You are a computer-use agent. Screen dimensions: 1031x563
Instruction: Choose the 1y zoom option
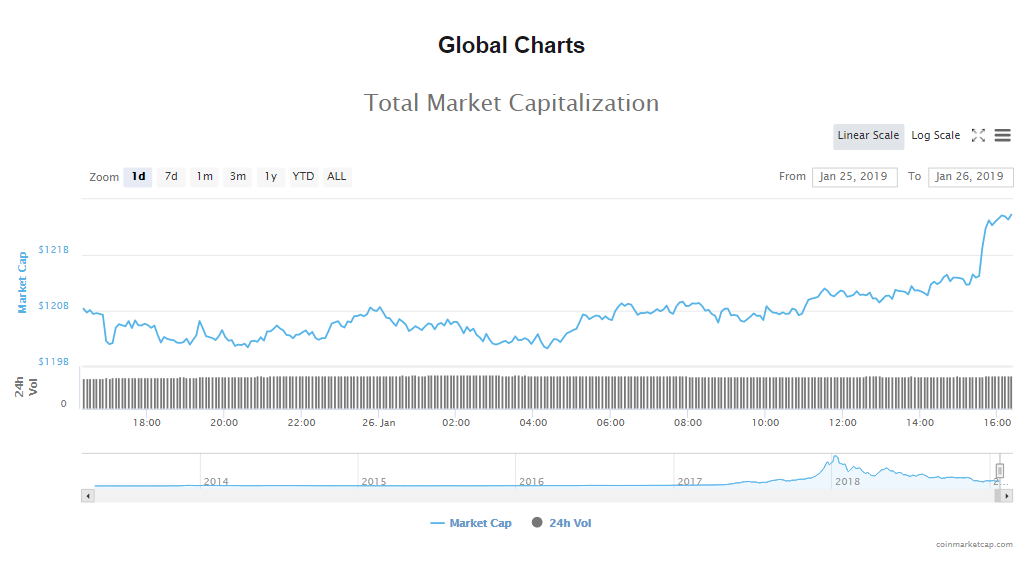[x=270, y=177]
